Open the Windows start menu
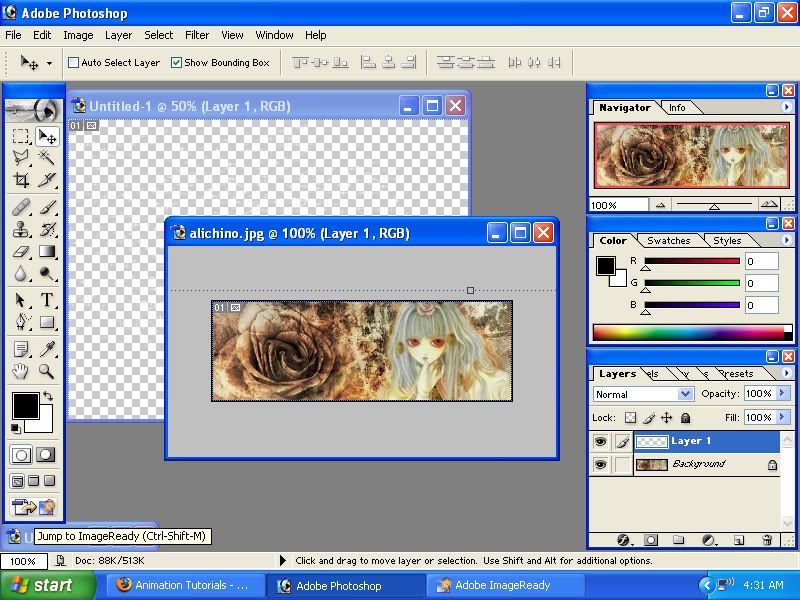Screen dimensions: 800x600 (48, 585)
